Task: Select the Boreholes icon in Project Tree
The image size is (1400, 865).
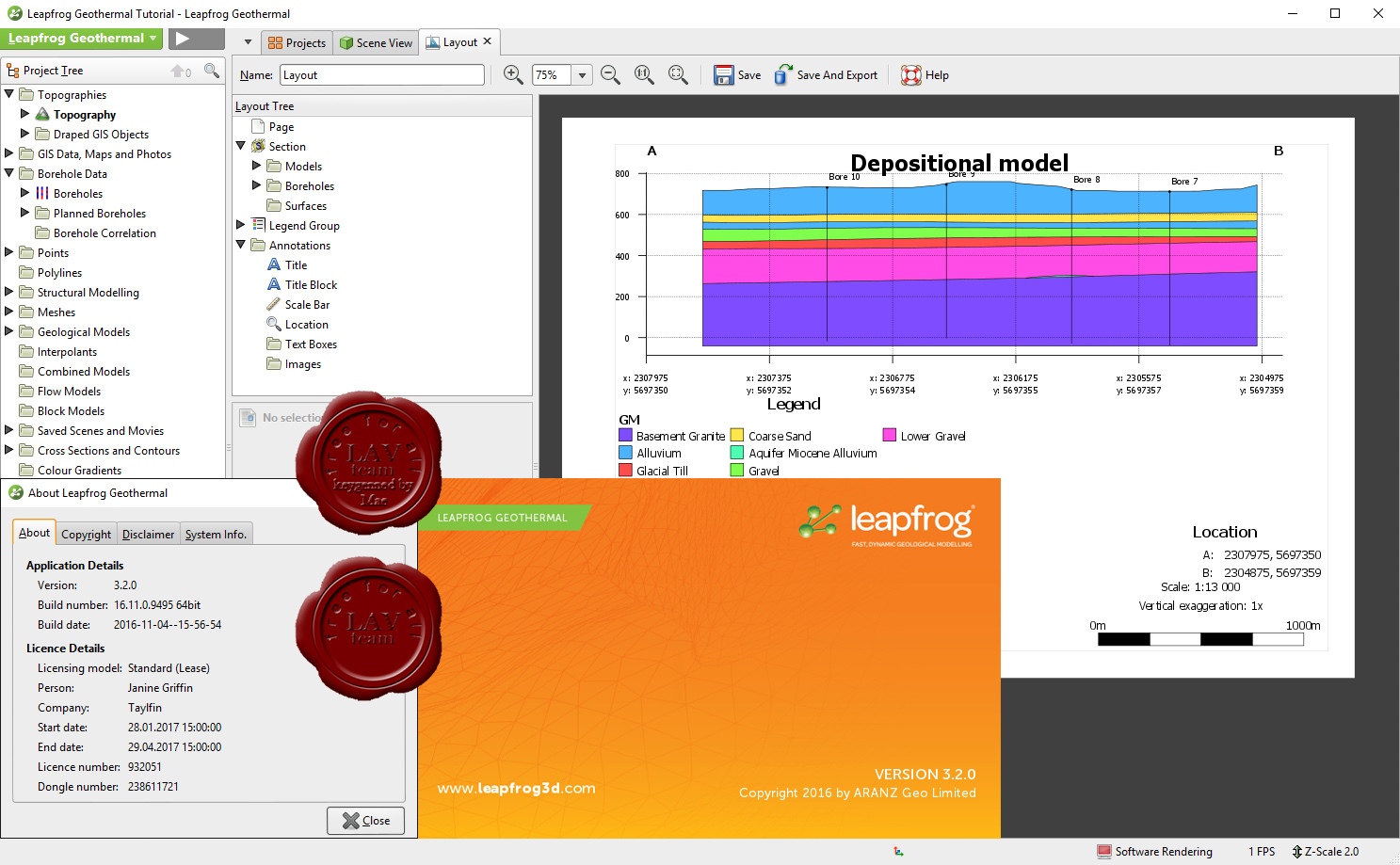Action: point(42,193)
